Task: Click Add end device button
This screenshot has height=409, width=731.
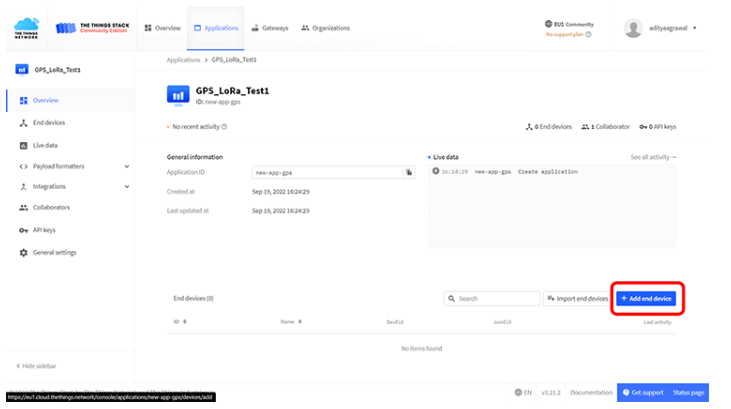Action: coord(646,299)
